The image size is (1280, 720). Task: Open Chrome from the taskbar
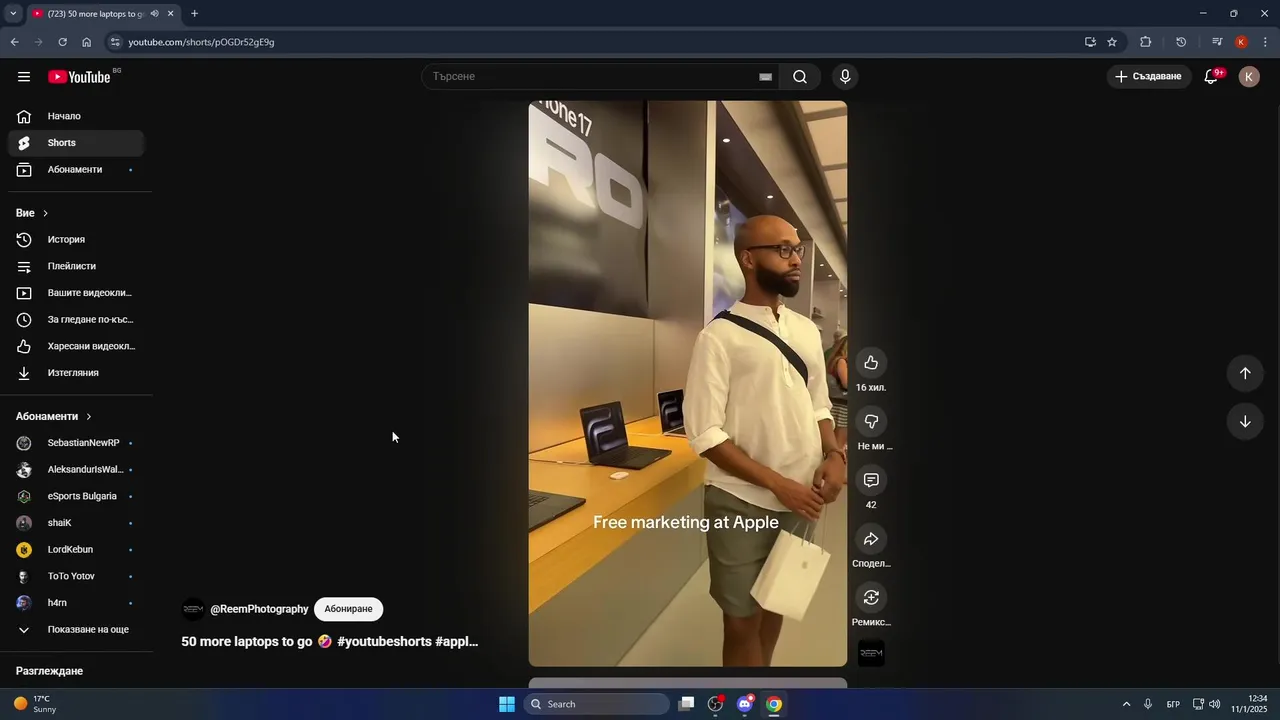point(774,704)
